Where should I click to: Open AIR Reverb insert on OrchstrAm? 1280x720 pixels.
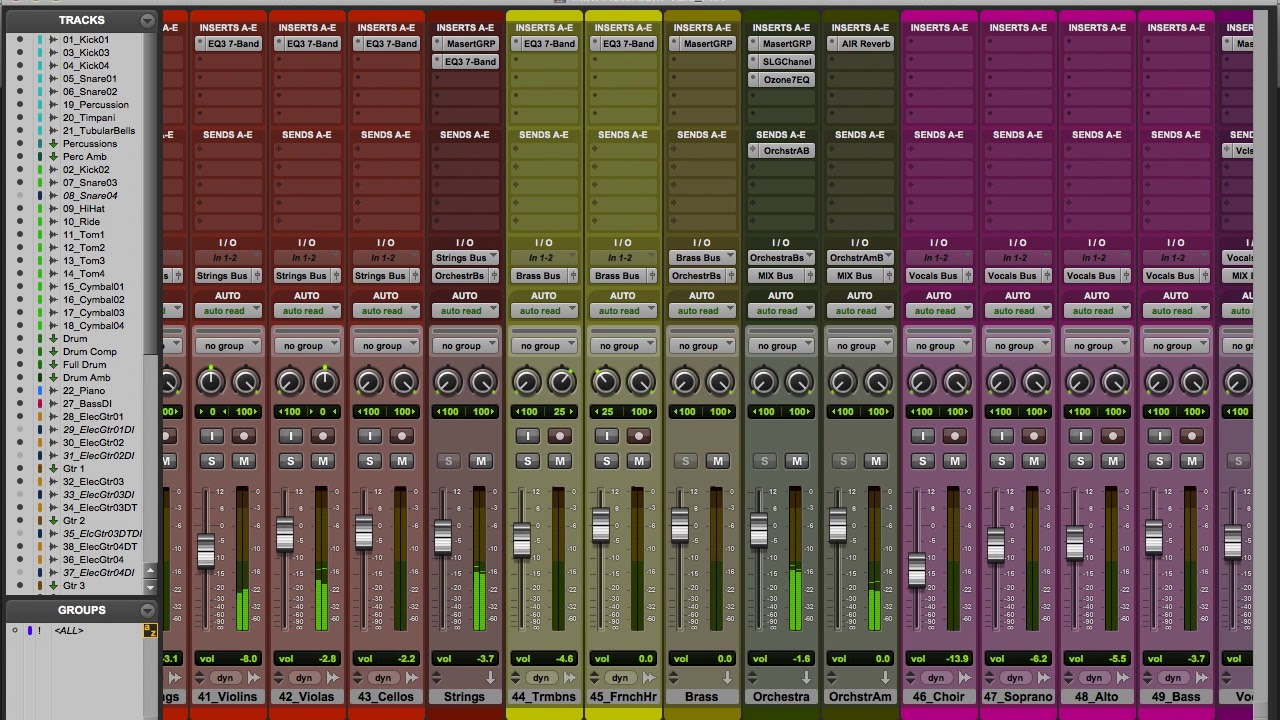(x=866, y=44)
